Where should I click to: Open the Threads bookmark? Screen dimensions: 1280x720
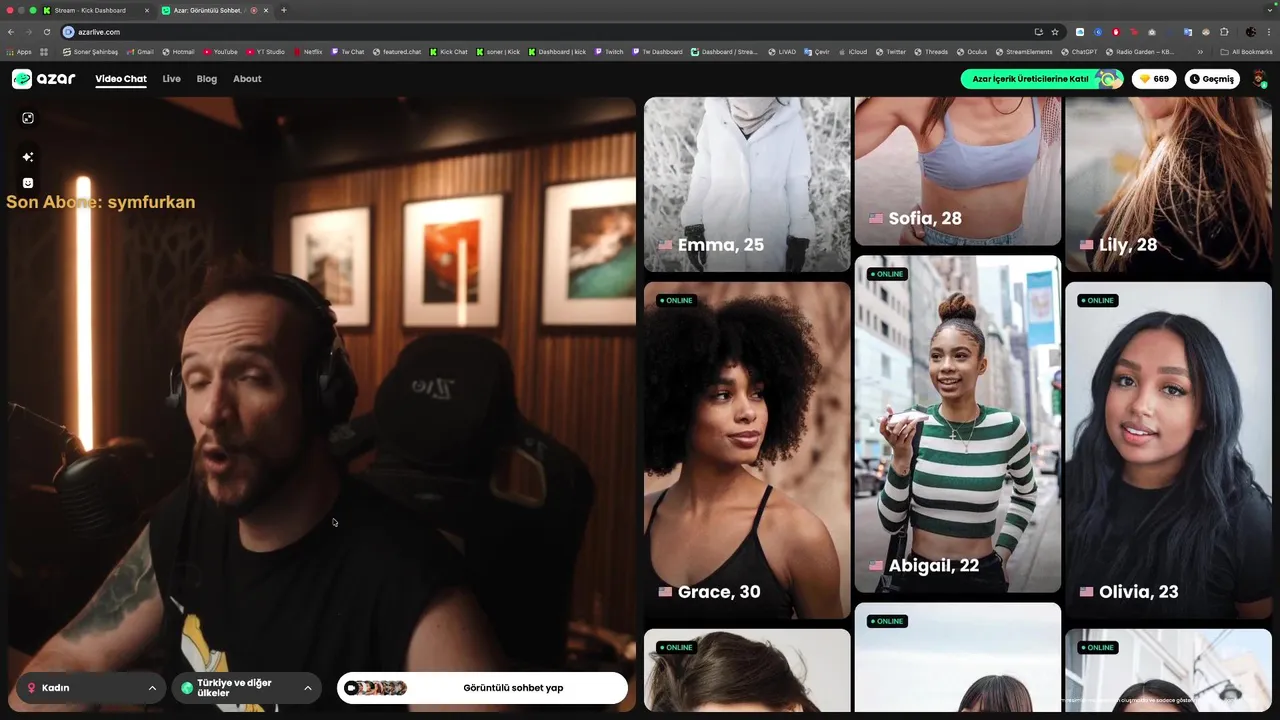pos(931,52)
